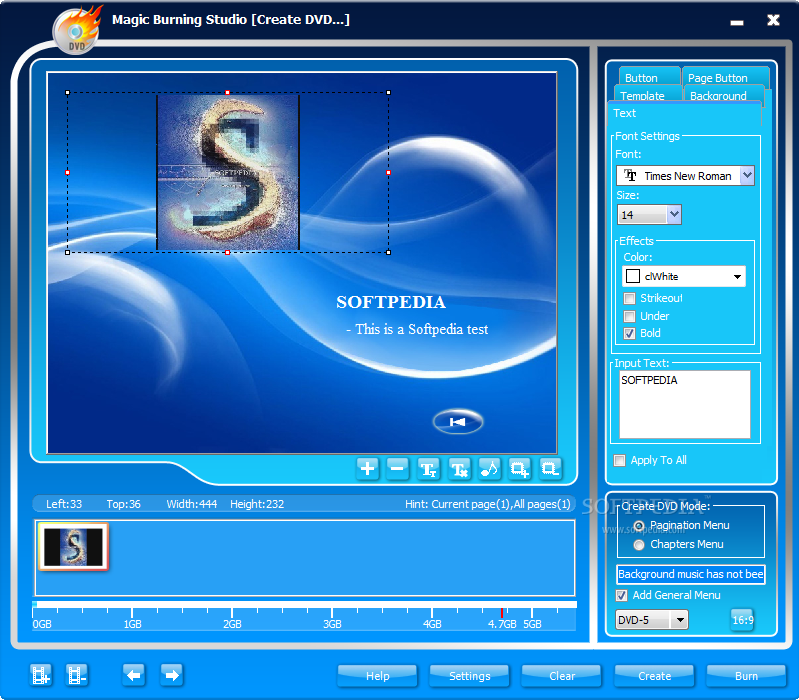Select the Chapters Menu radio button
The image size is (799, 700).
(x=639, y=545)
